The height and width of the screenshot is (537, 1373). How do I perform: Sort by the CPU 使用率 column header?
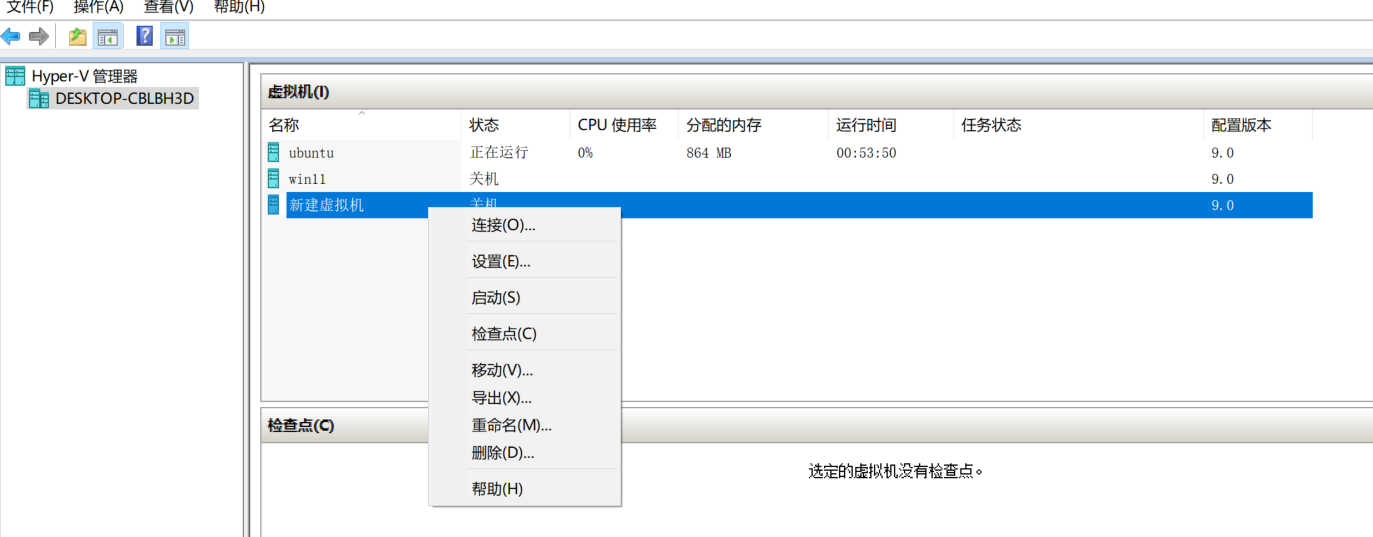point(617,125)
